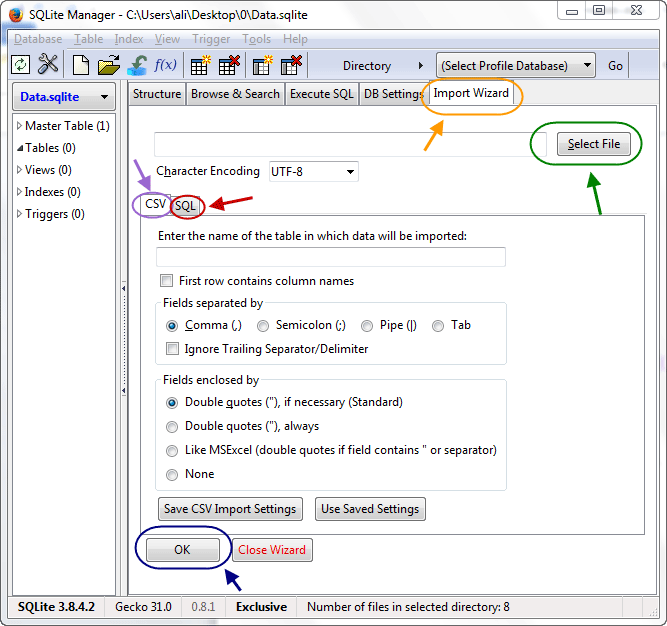This screenshot has width=667, height=626.
Task: Click Save CSV Import Settings
Action: tap(230, 509)
